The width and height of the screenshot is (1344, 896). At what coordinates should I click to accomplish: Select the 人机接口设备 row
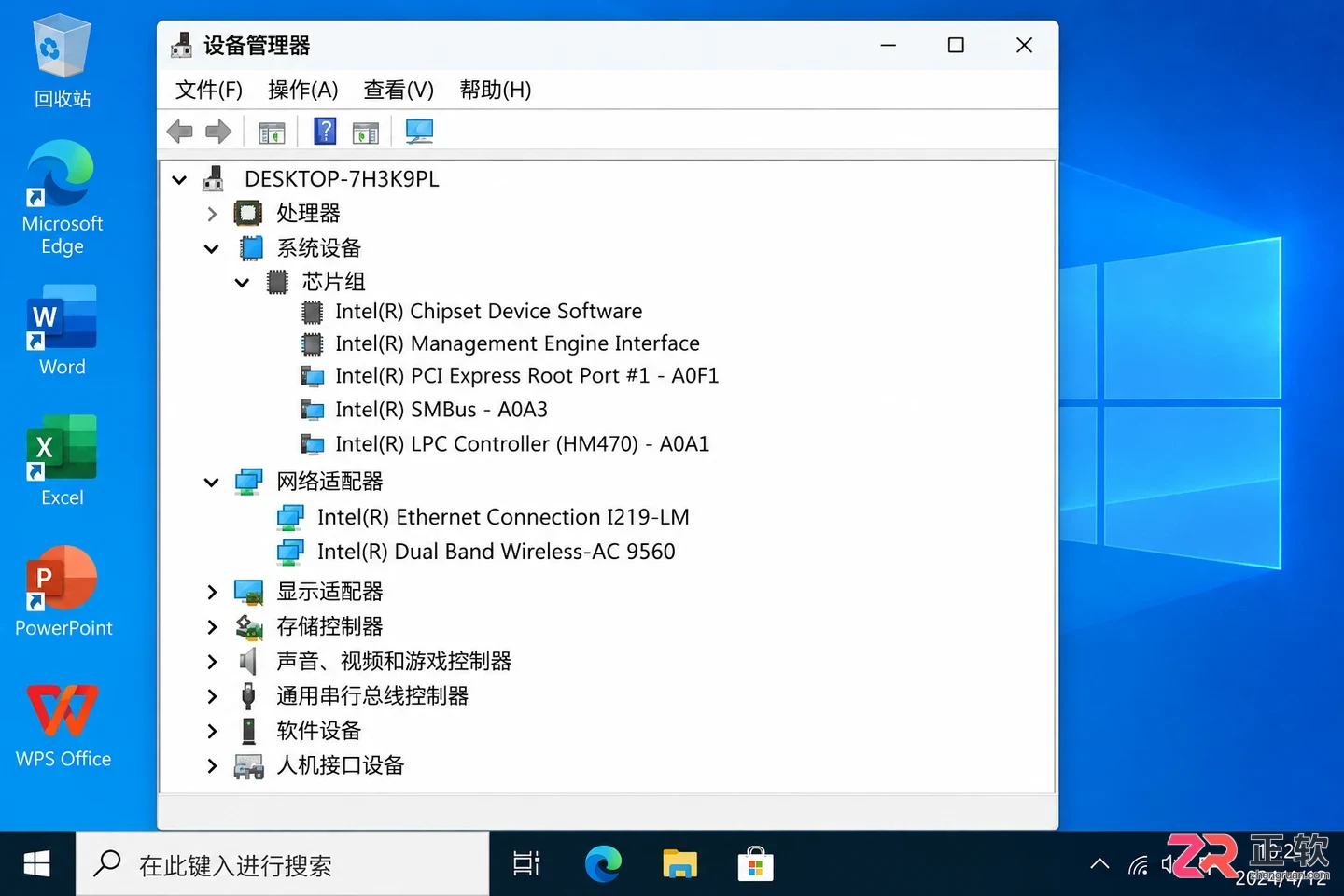tap(319, 766)
